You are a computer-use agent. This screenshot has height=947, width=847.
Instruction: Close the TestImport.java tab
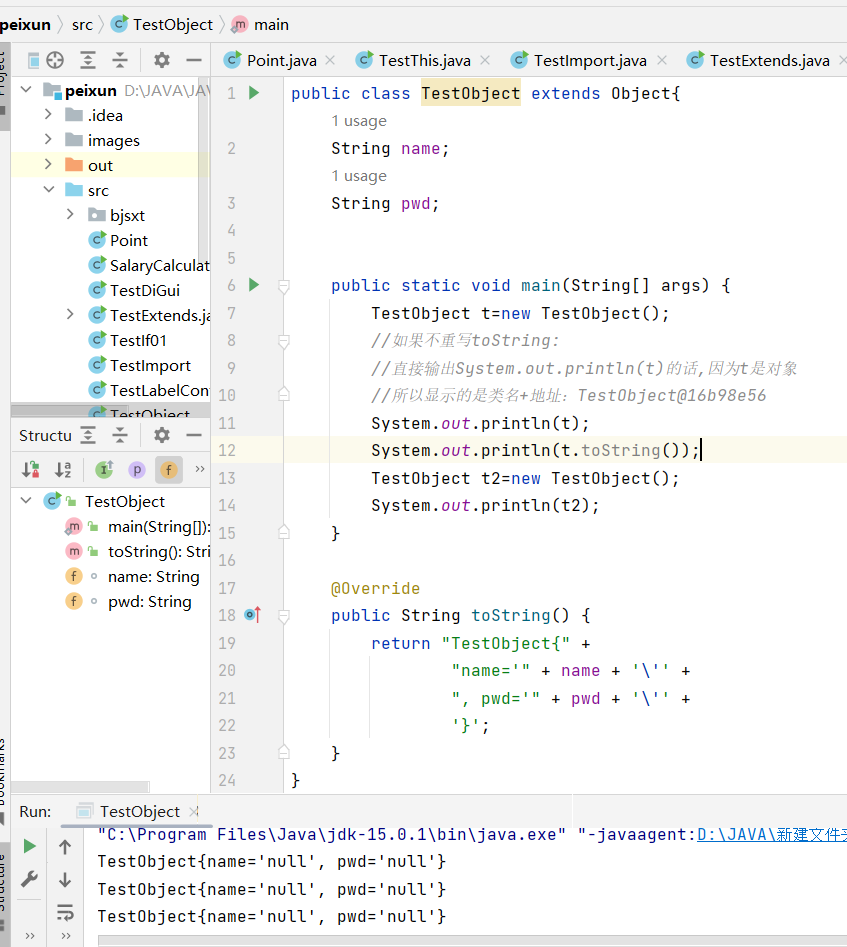click(662, 60)
